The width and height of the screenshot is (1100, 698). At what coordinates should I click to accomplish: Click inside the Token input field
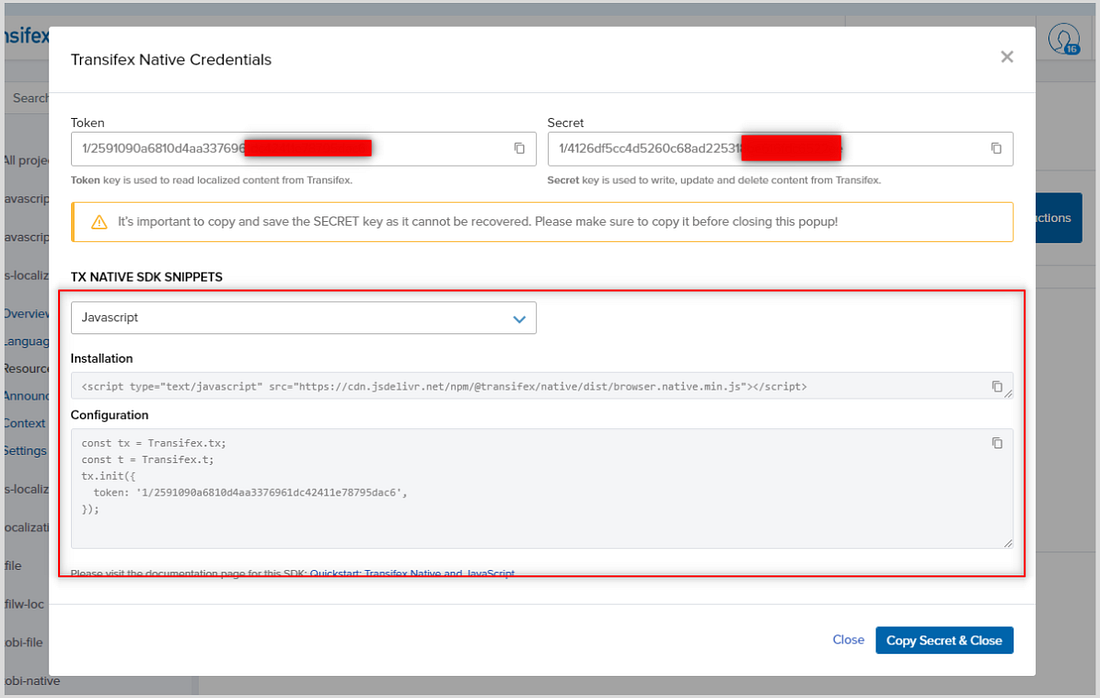250,147
